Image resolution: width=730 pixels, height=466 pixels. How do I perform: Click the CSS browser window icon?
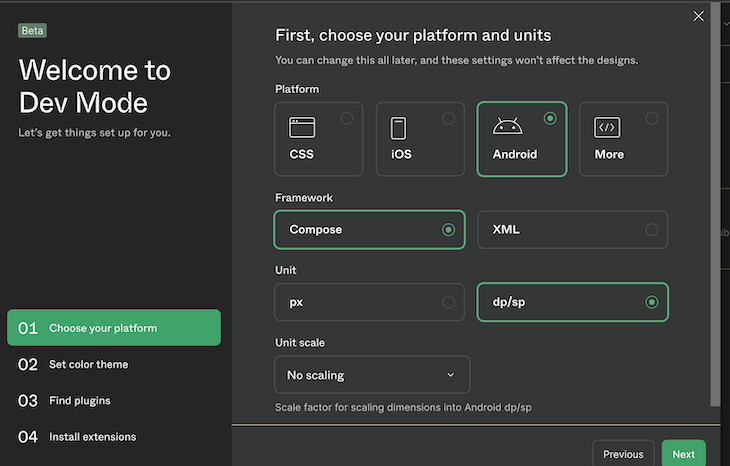point(302,128)
